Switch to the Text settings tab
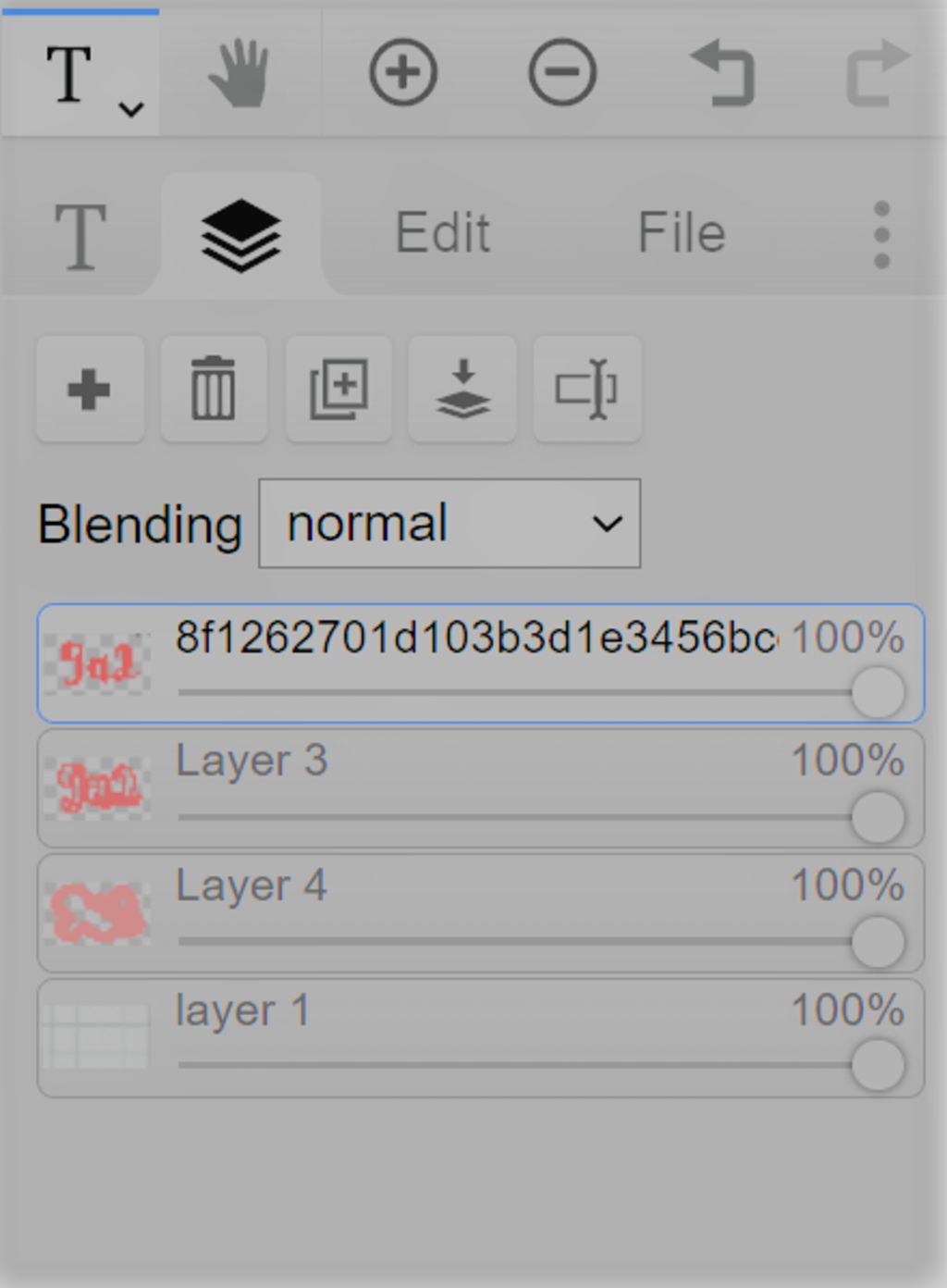 point(80,237)
